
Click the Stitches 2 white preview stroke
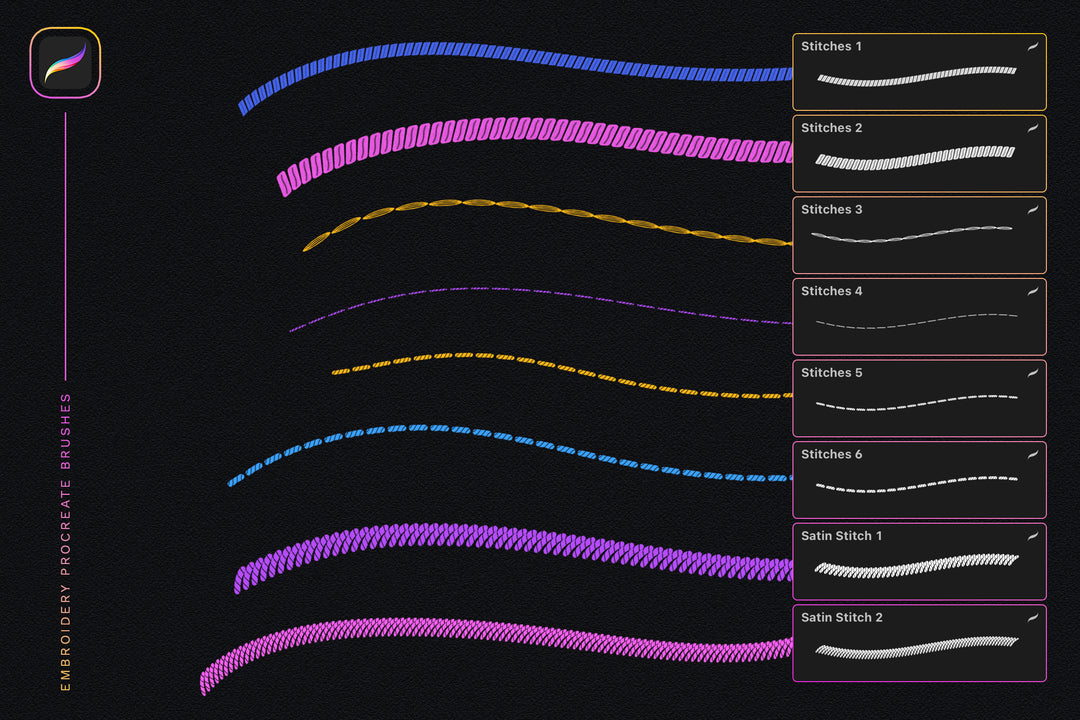pos(915,157)
